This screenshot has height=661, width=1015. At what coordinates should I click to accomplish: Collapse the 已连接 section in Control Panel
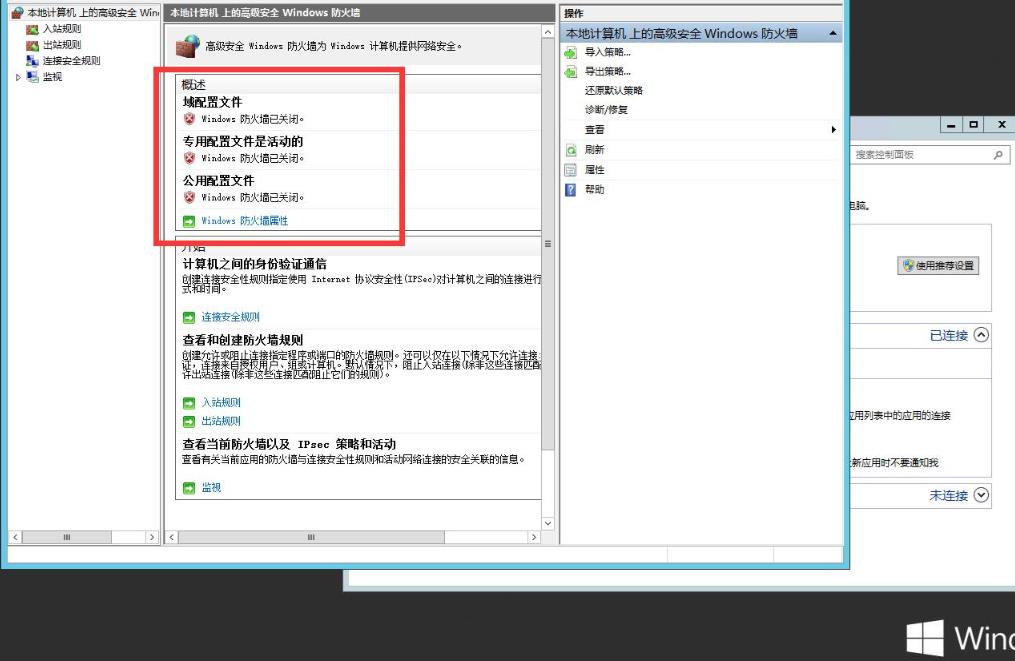coord(981,335)
